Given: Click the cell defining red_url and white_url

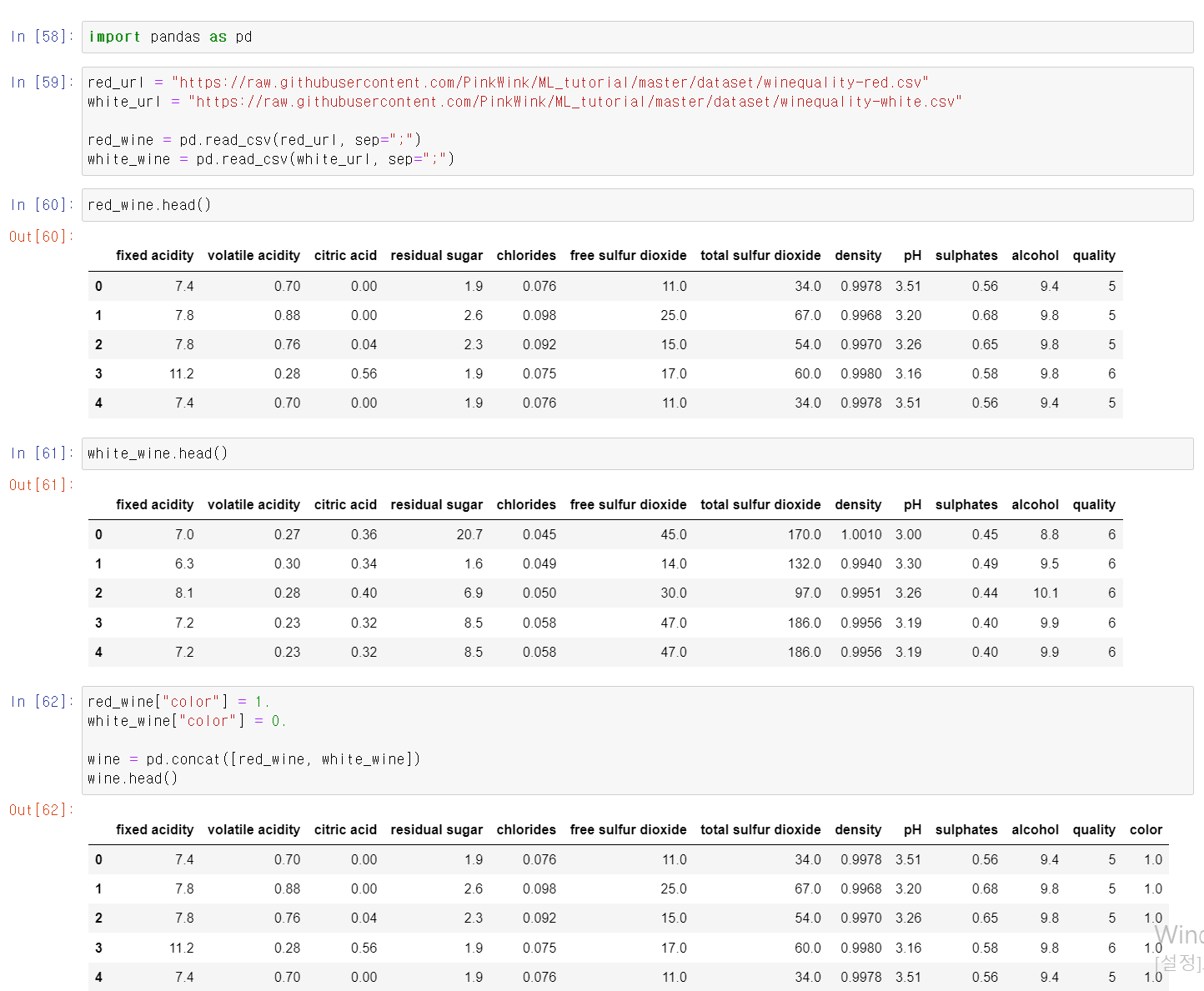Looking at the screenshot, I should pos(637,121).
